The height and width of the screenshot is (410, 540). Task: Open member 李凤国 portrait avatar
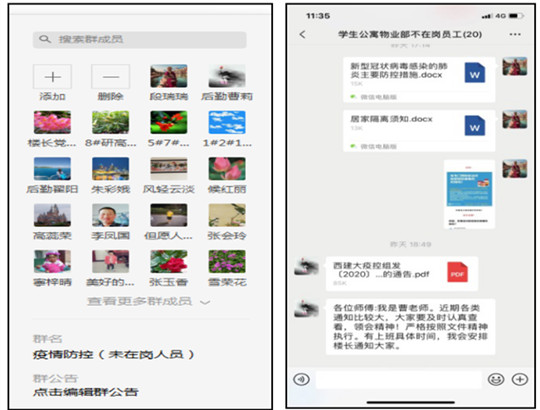111,215
